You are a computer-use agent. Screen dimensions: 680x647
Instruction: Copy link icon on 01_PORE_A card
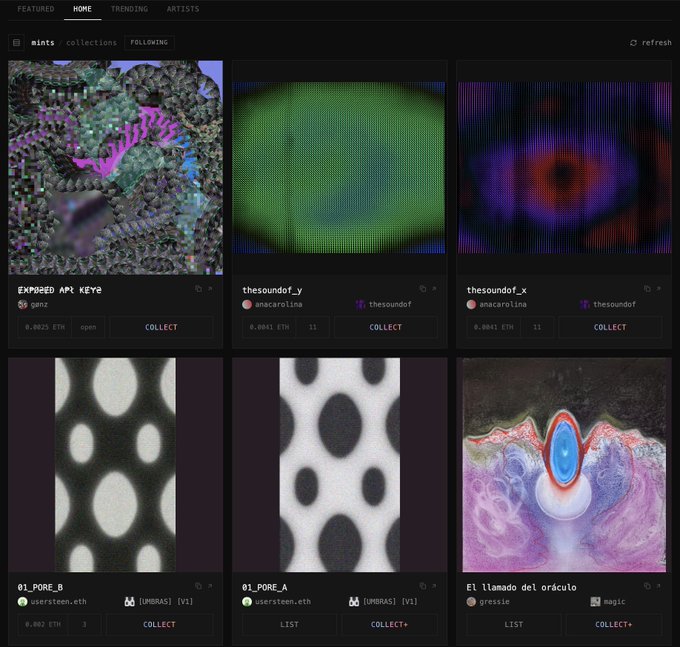coord(423,586)
